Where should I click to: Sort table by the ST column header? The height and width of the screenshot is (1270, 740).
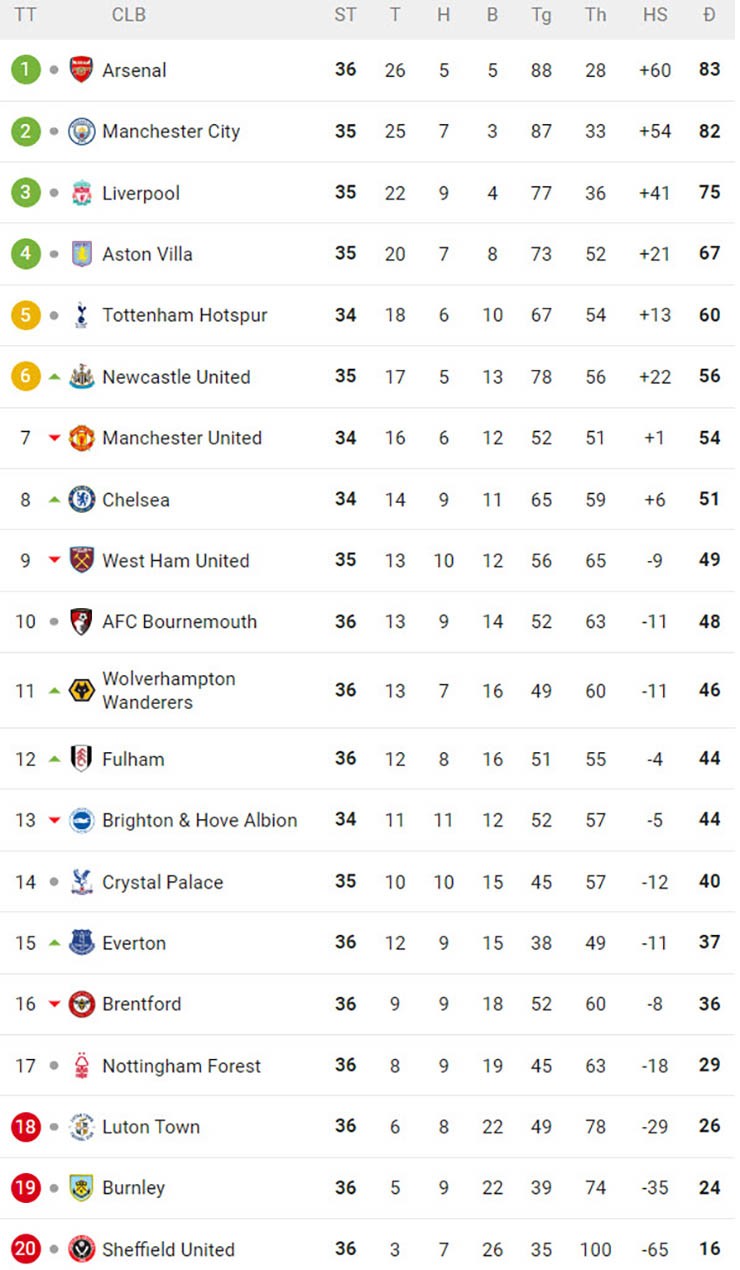(x=345, y=15)
